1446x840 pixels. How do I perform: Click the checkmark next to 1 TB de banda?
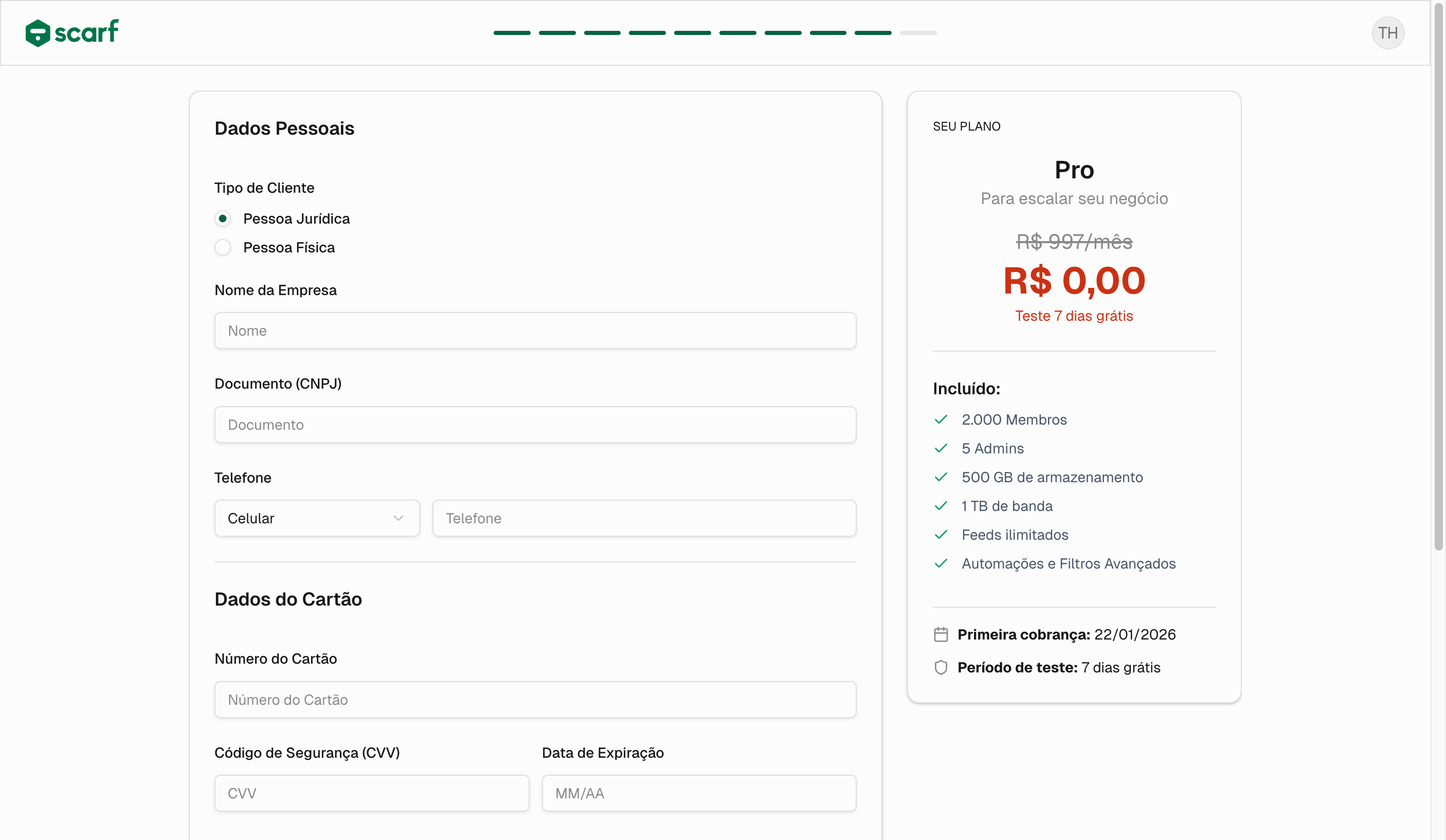[941, 505]
